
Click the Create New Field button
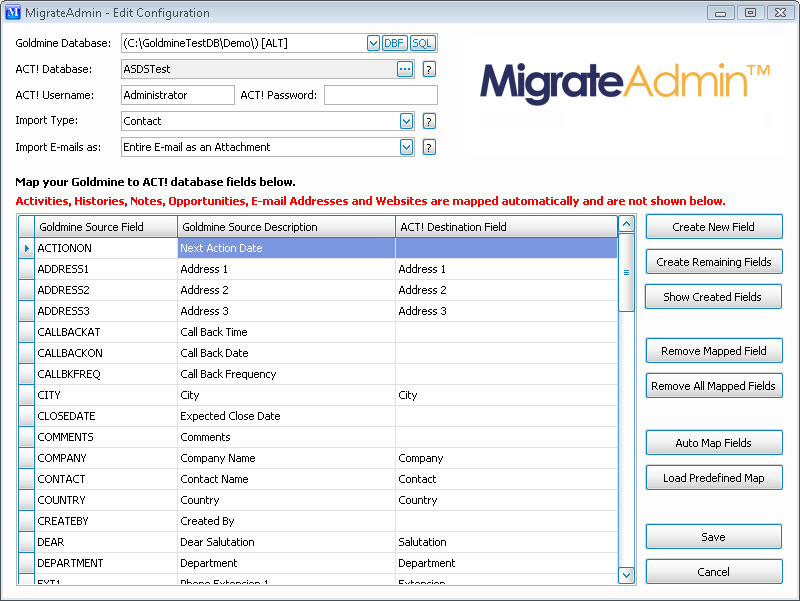[713, 227]
